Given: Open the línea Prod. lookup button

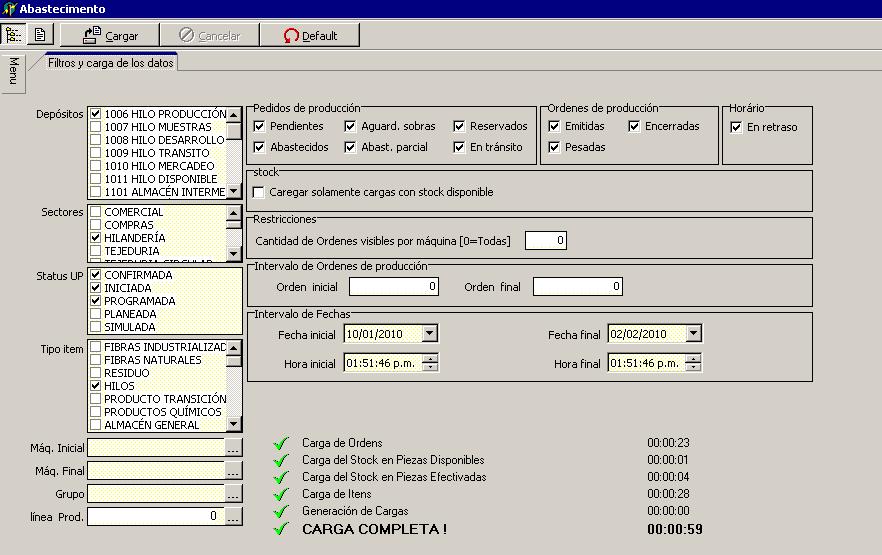Looking at the screenshot, I should click(234, 516).
